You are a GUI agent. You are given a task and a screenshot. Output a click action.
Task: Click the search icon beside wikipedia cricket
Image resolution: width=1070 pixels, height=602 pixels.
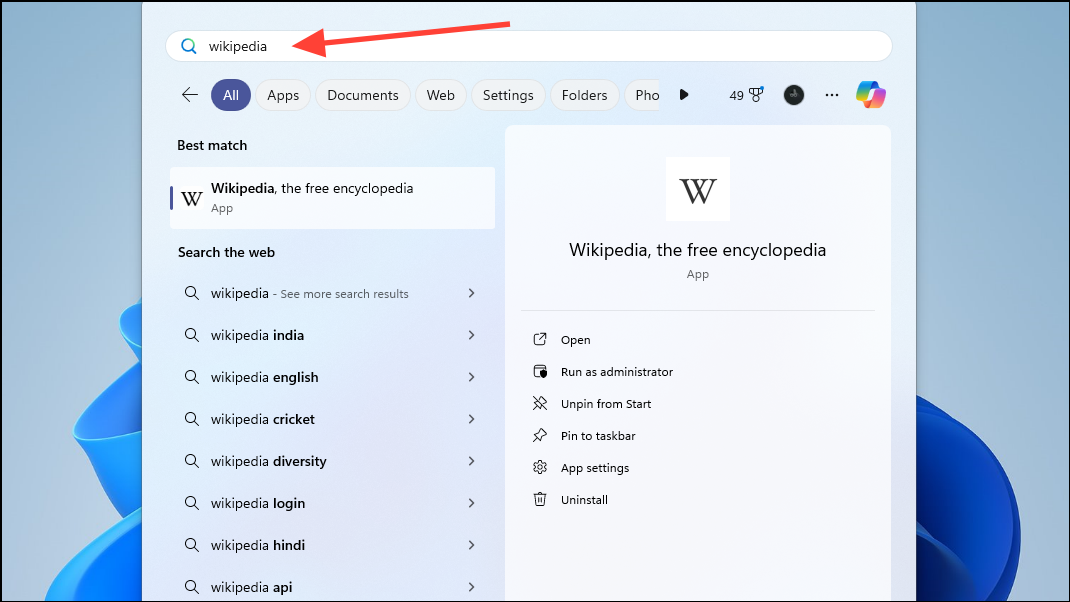(192, 419)
